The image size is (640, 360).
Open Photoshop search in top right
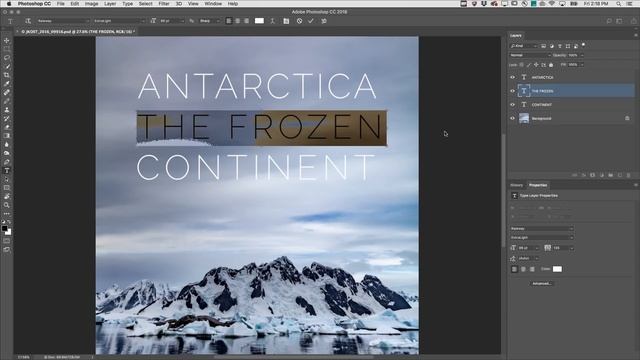tap(609, 21)
